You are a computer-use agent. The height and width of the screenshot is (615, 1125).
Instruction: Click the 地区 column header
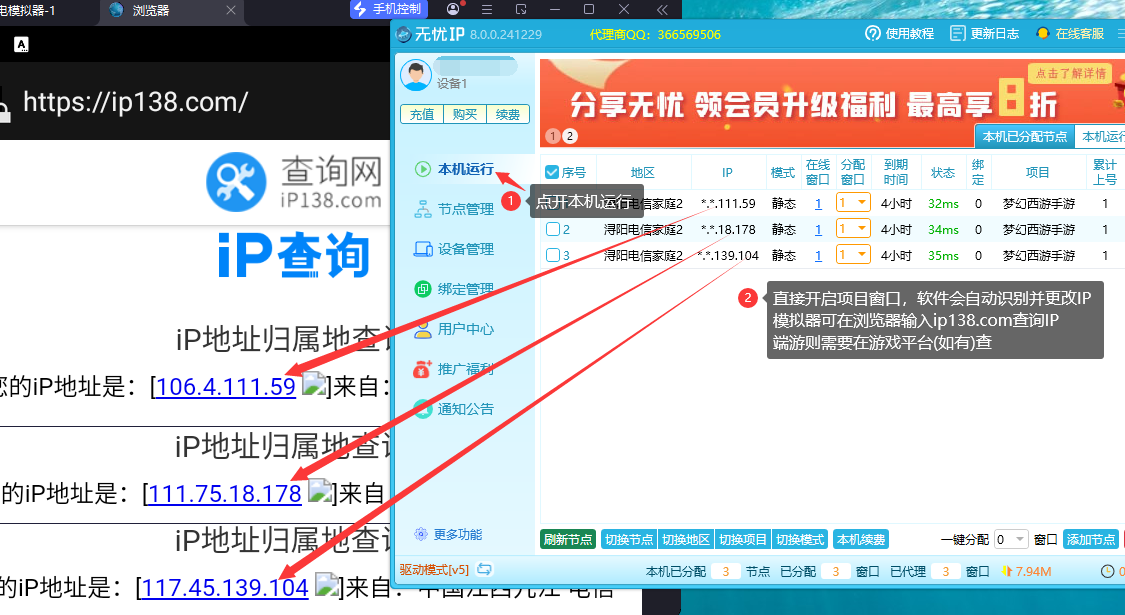pyautogui.click(x=643, y=172)
